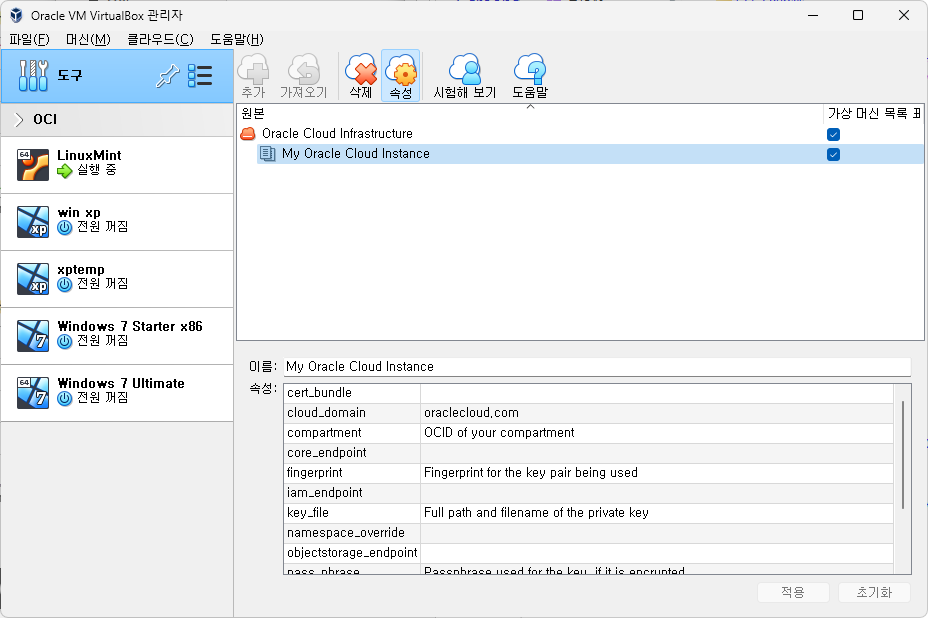This screenshot has height=618, width=928.
Task: Click Windows 7 Ultimate powered-off status icon
Action: click(65, 398)
